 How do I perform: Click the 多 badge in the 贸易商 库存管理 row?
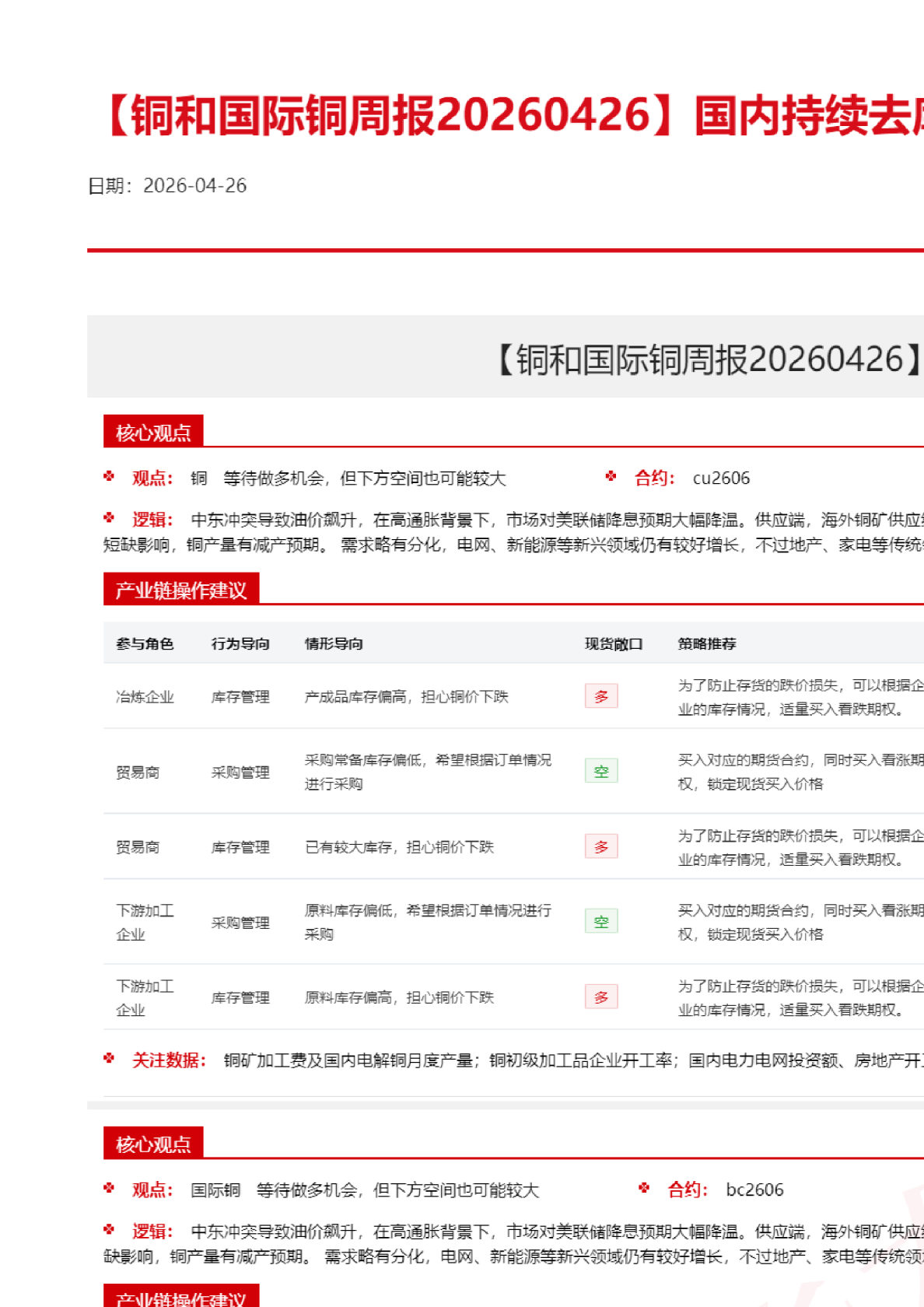coord(601,846)
